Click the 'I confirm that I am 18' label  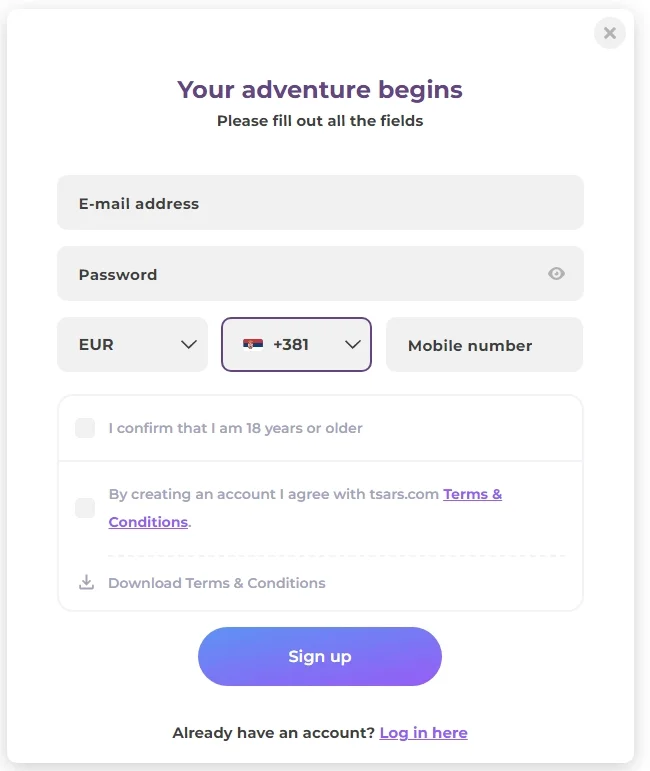[x=235, y=428]
